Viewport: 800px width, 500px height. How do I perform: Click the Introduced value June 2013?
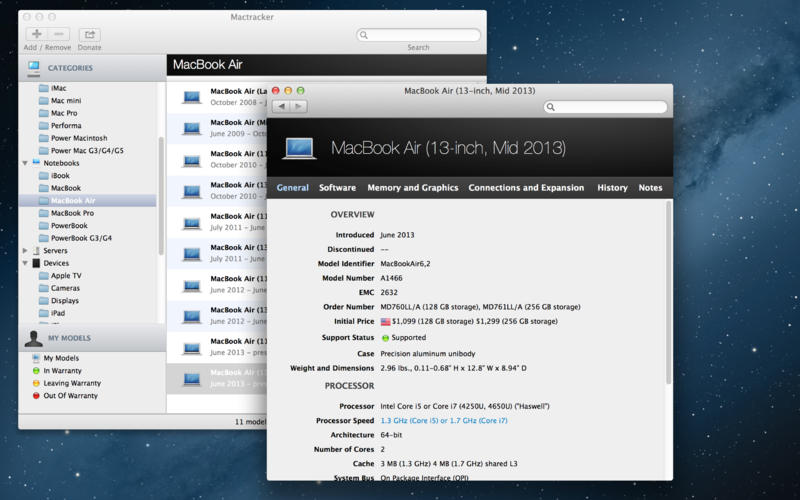click(x=397, y=235)
